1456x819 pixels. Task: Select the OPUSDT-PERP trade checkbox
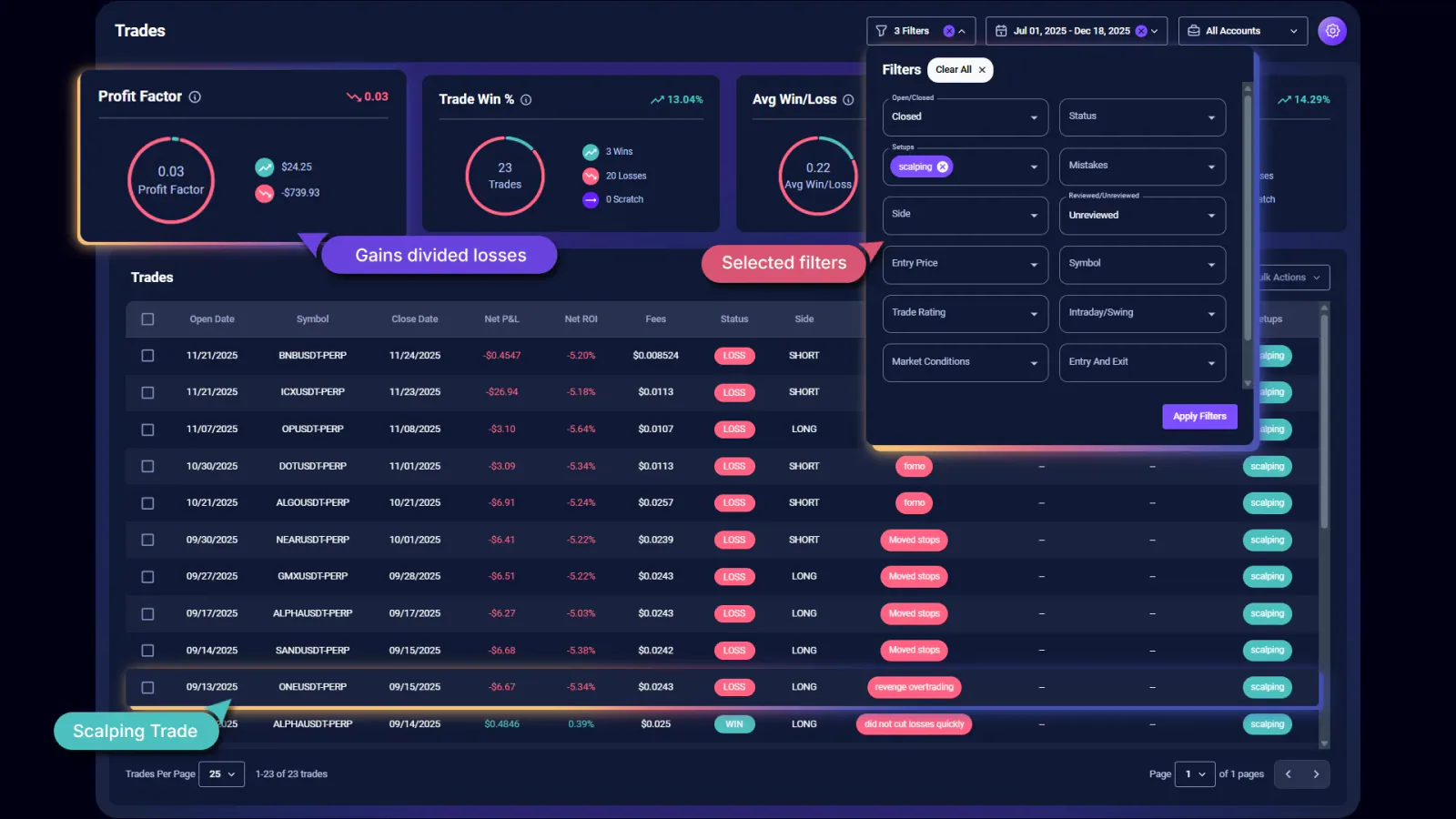pos(147,430)
